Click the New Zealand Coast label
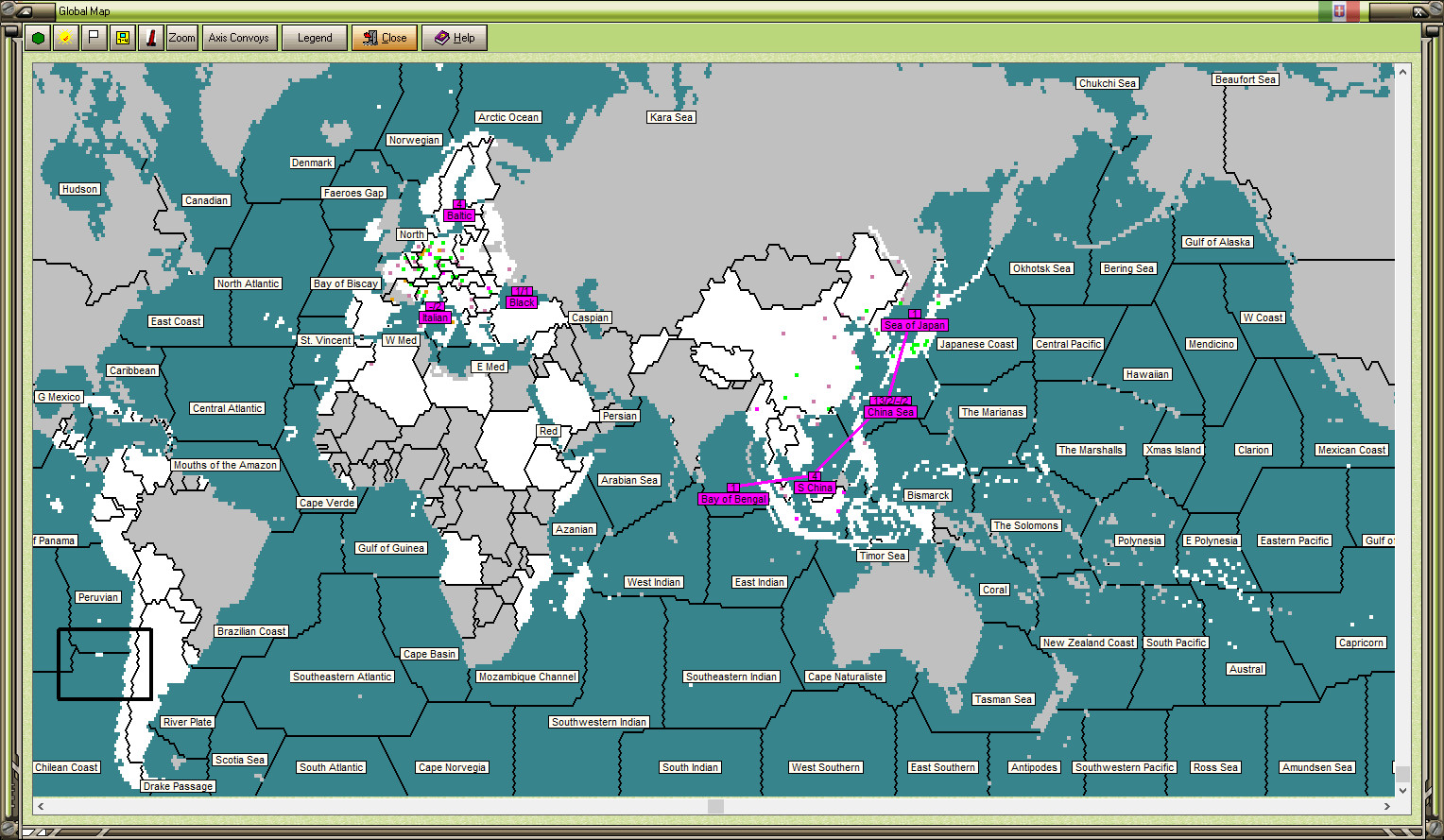This screenshot has height=840, width=1444. 1089,643
